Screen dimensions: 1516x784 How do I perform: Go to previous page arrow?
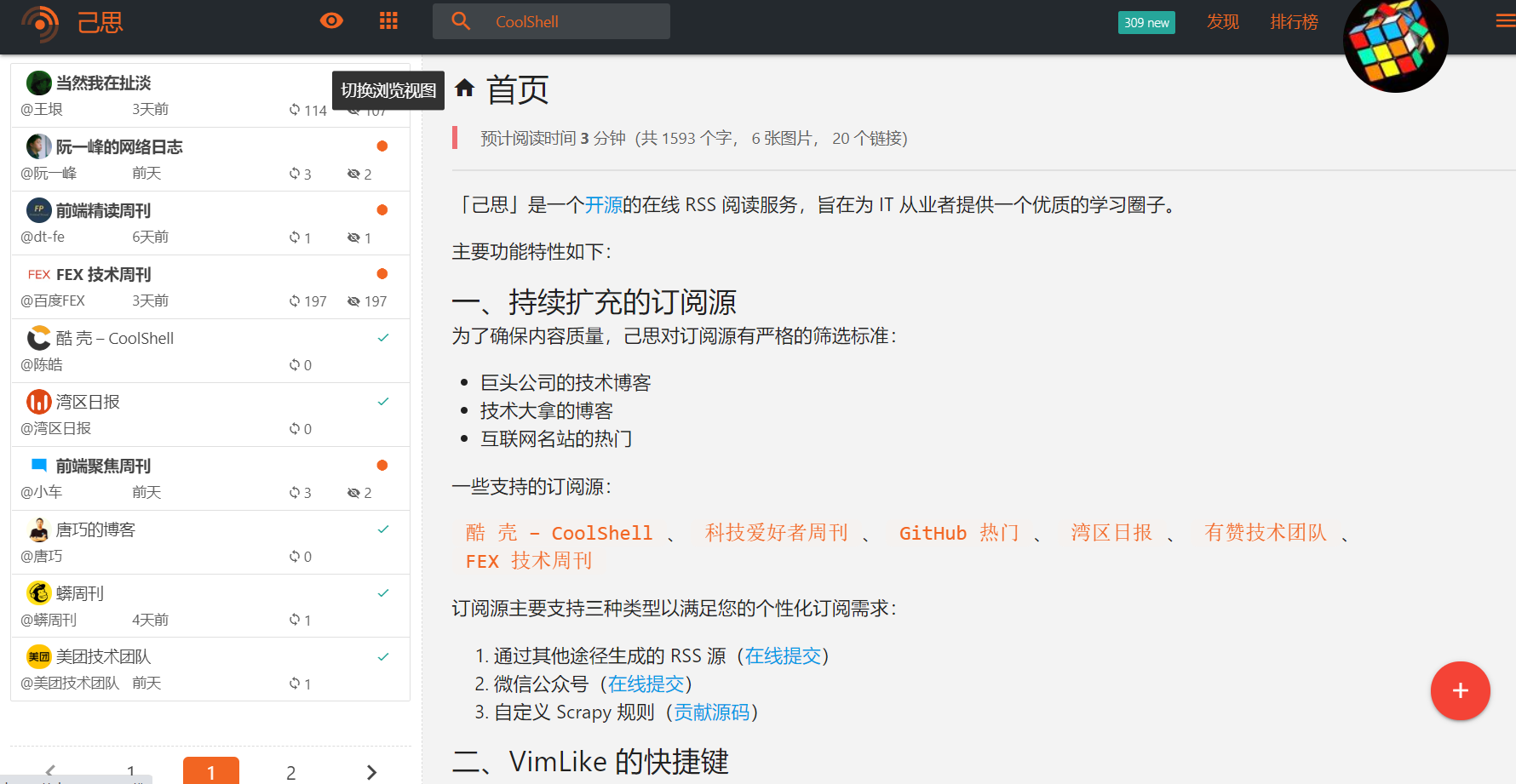point(50,772)
